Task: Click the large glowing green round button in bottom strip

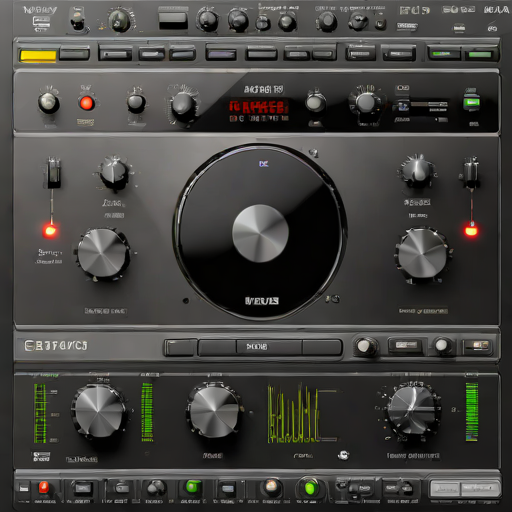Action: 310,487
